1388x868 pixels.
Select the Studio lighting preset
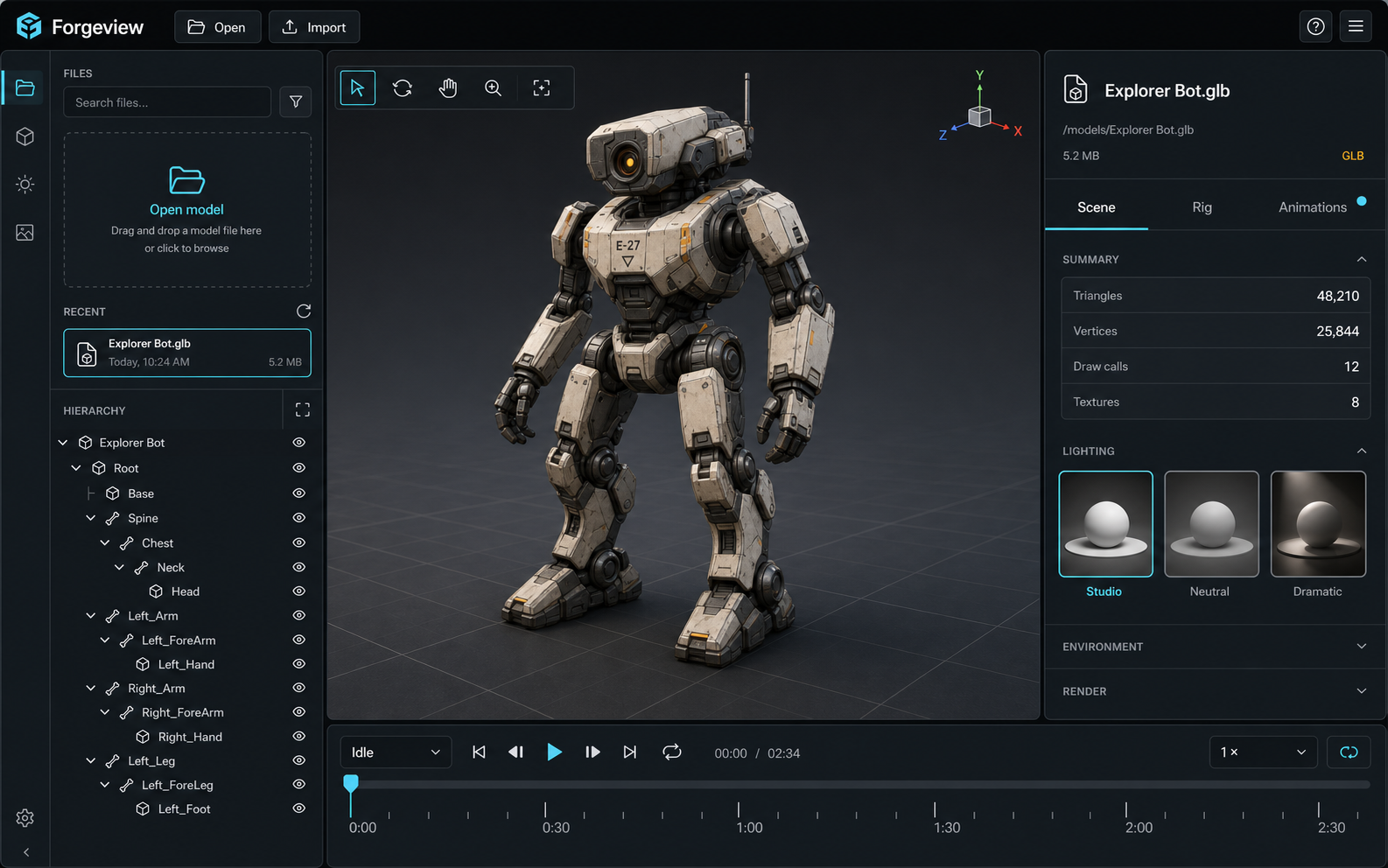(1105, 524)
